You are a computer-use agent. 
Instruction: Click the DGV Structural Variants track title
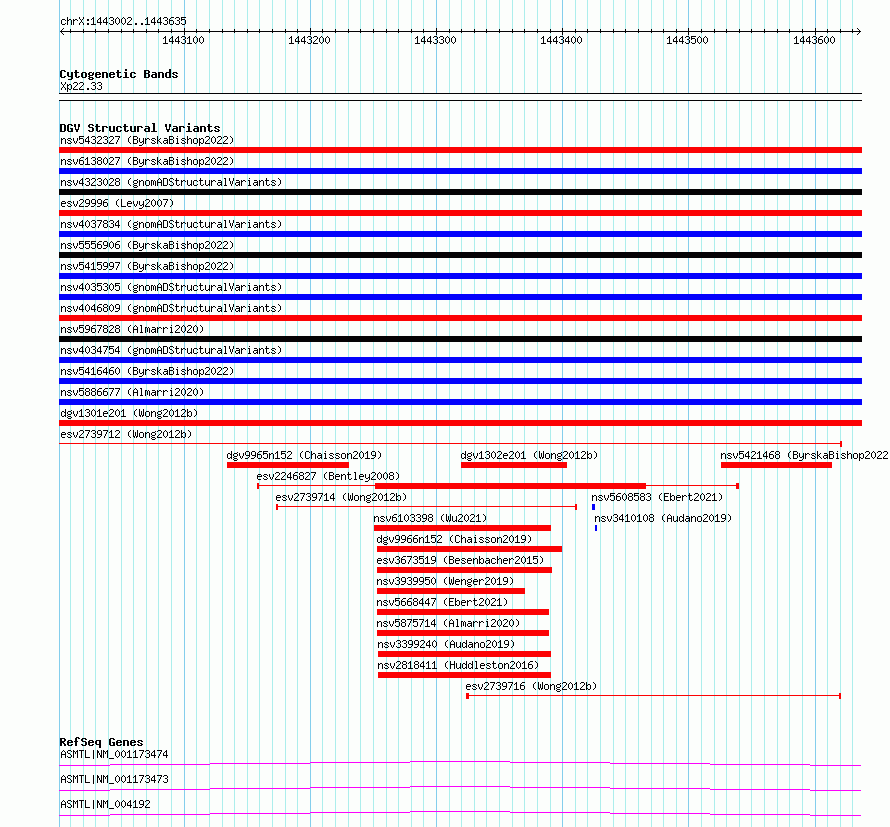(x=140, y=128)
